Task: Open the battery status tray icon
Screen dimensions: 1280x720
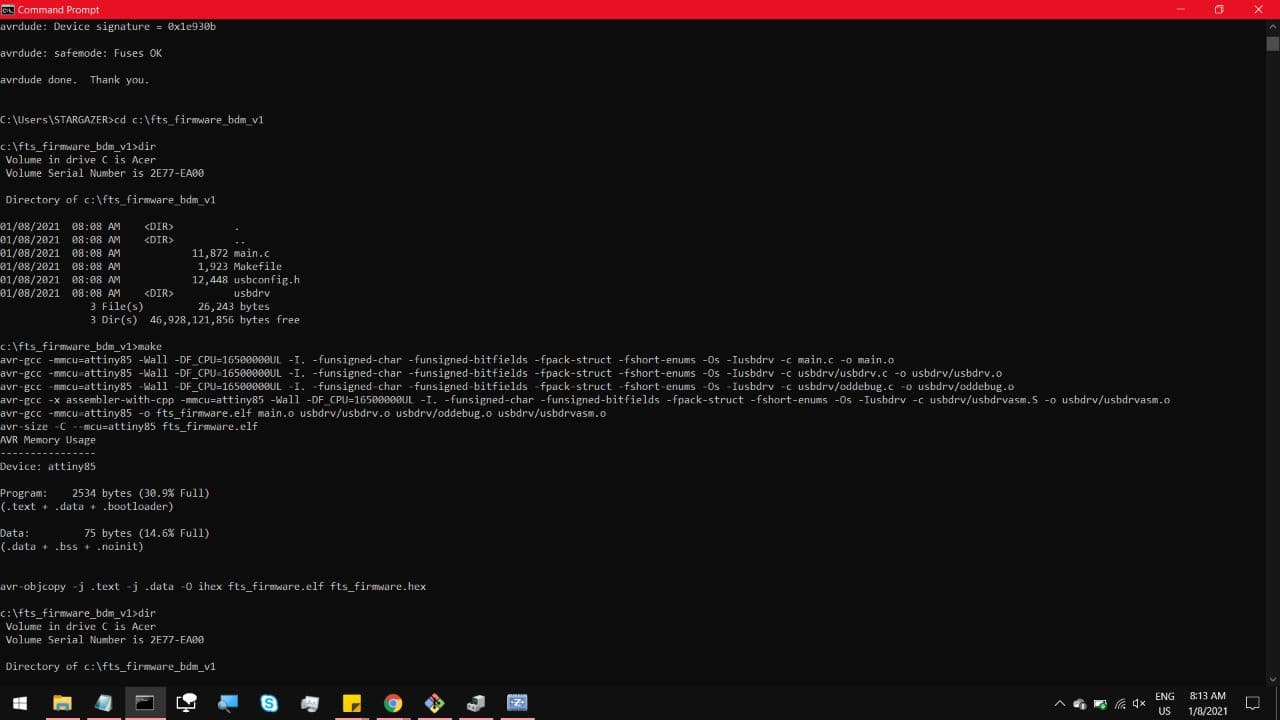Action: [x=1100, y=704]
